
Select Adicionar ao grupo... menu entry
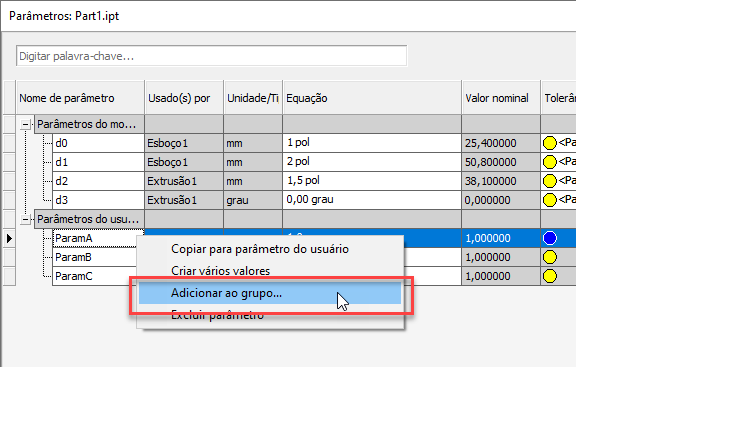(x=270, y=293)
